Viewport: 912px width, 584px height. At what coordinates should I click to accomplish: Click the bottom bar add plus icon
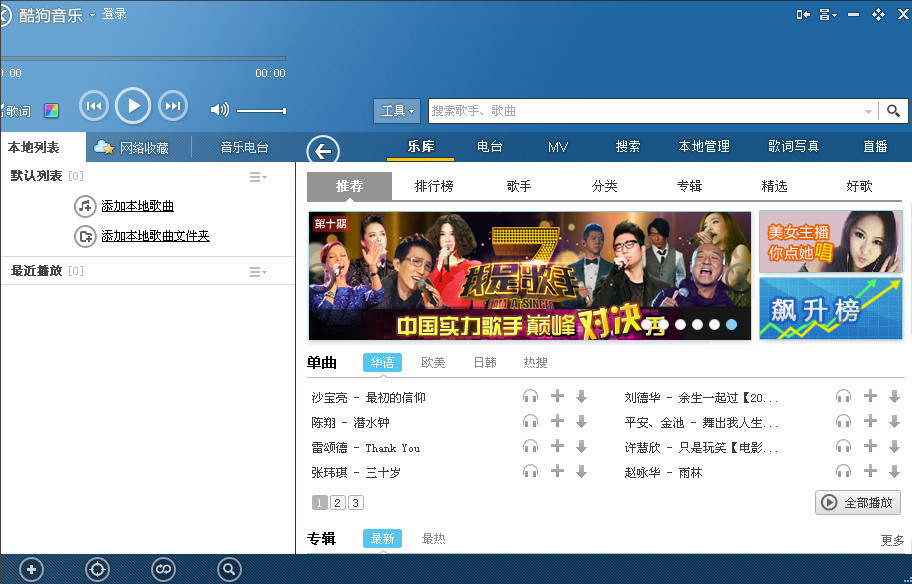point(32,569)
